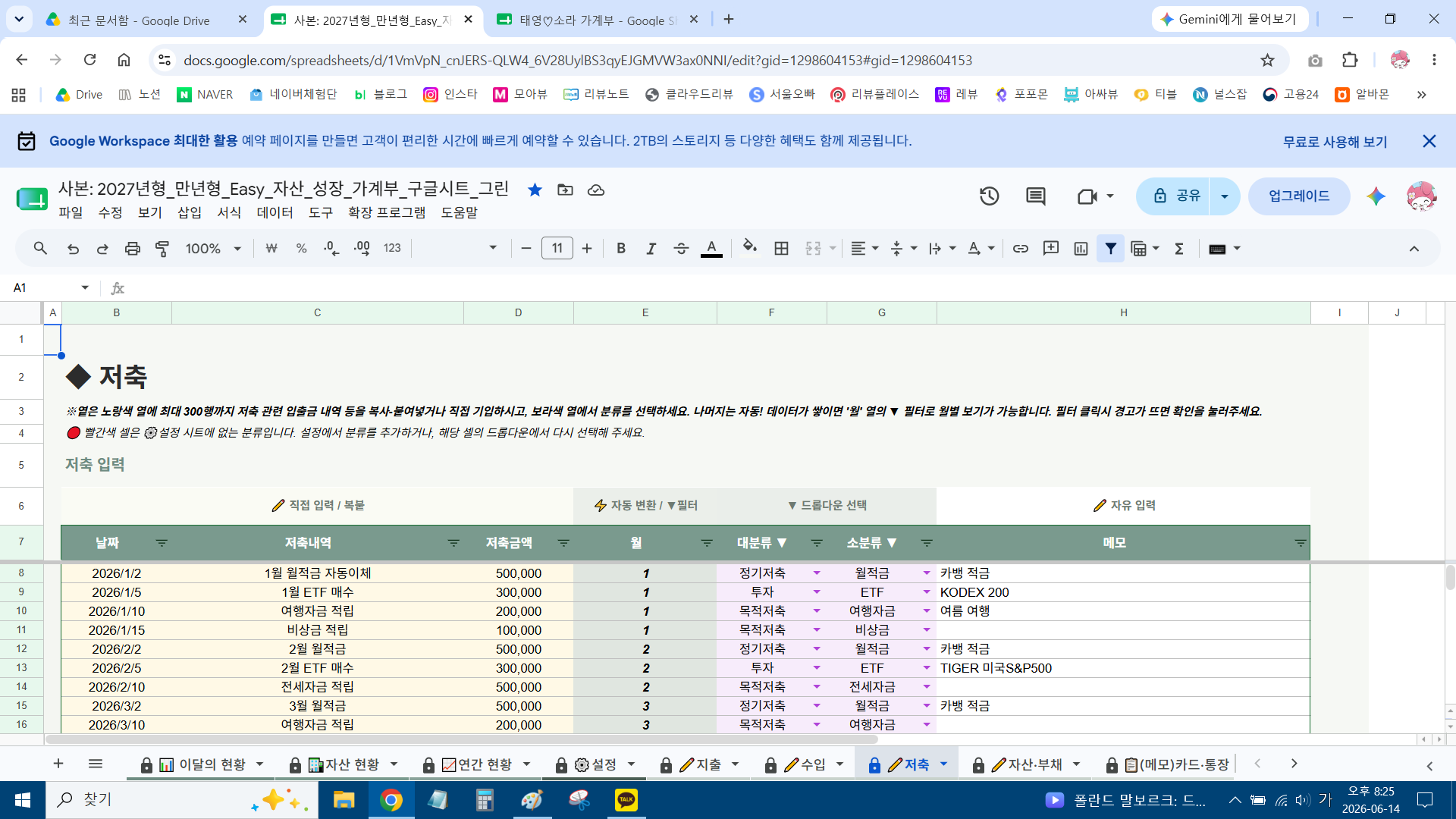Open the search menus magnifier icon
This screenshot has width=1456, height=819.
40,248
